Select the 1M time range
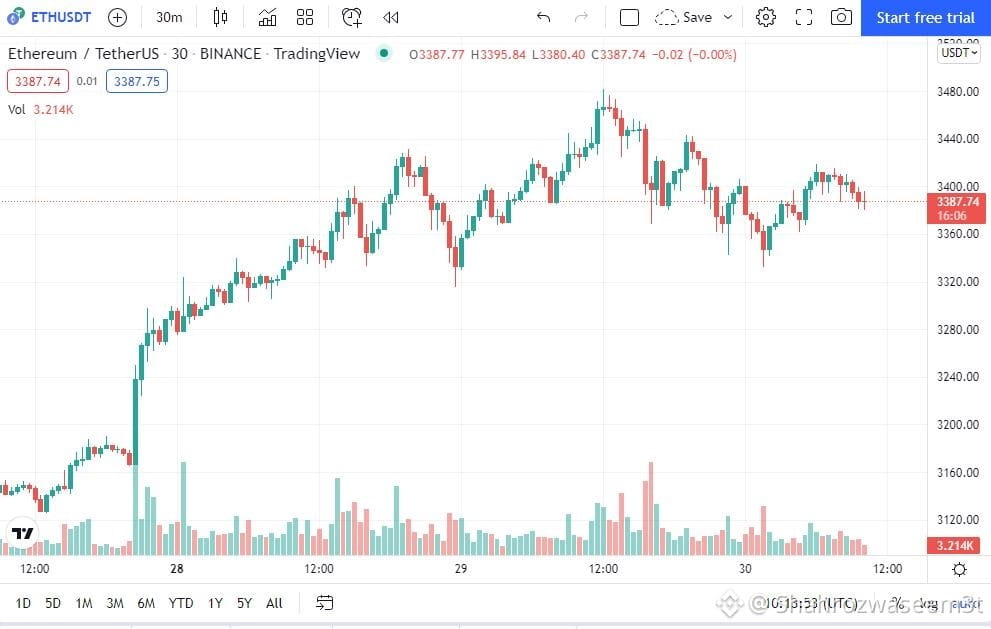The width and height of the screenshot is (991, 629). pyautogui.click(x=83, y=603)
